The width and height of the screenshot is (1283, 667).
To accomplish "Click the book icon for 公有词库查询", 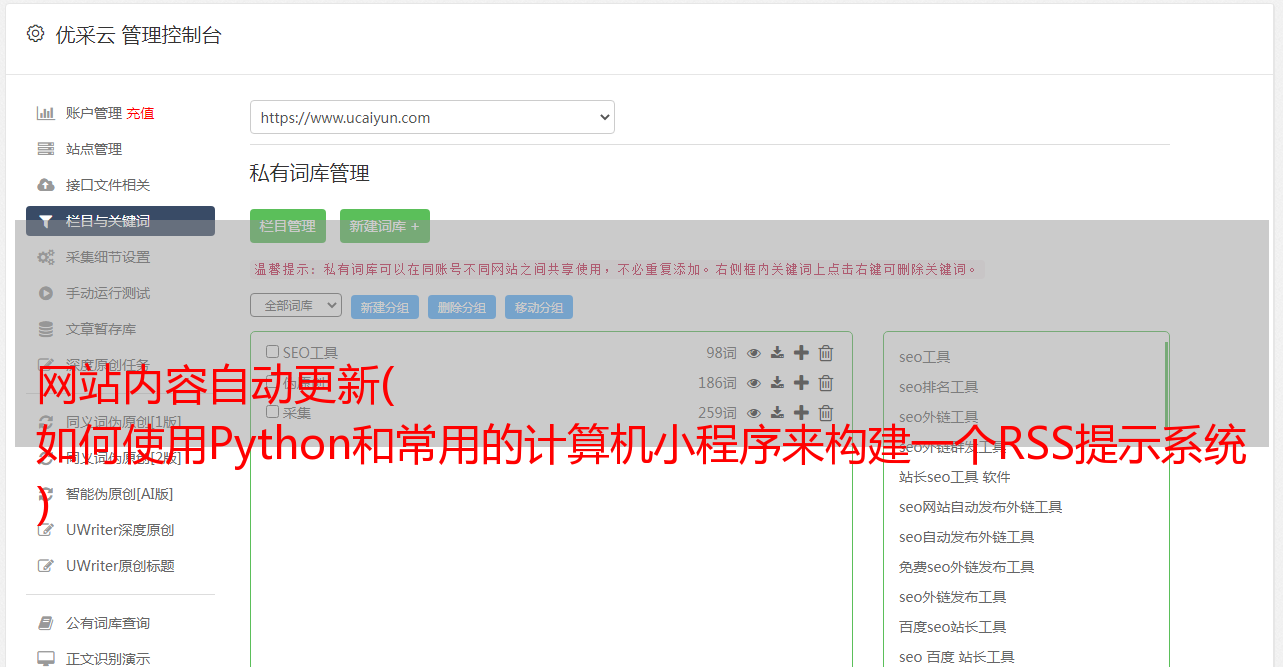I will (45, 623).
